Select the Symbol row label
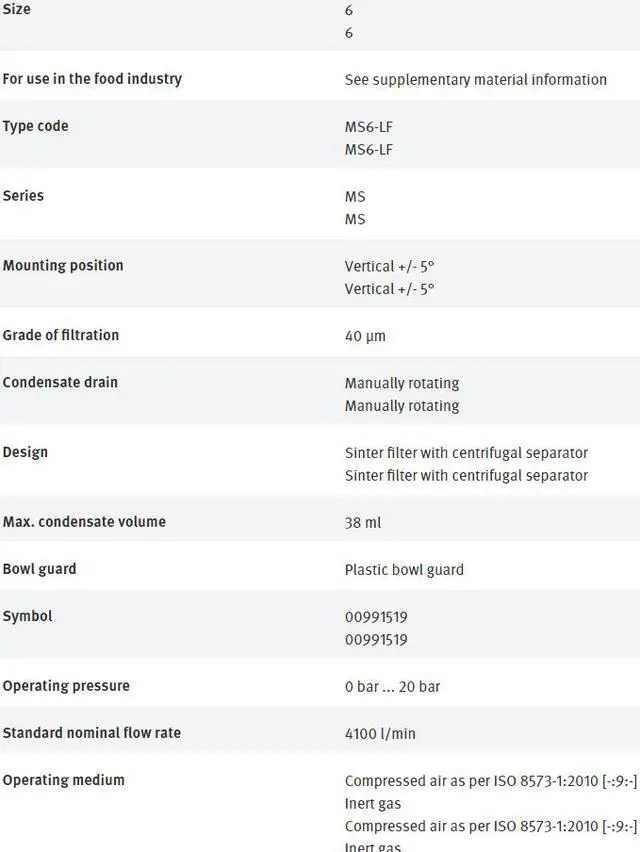This screenshot has width=640, height=852. (x=27, y=616)
